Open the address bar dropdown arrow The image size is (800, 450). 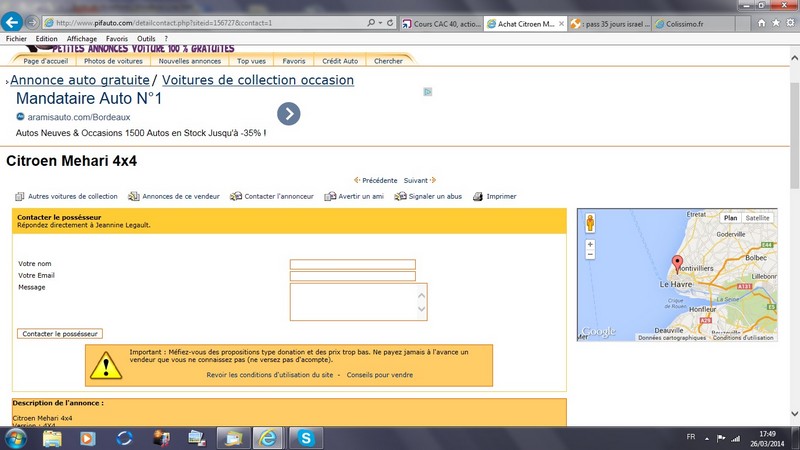(x=380, y=23)
